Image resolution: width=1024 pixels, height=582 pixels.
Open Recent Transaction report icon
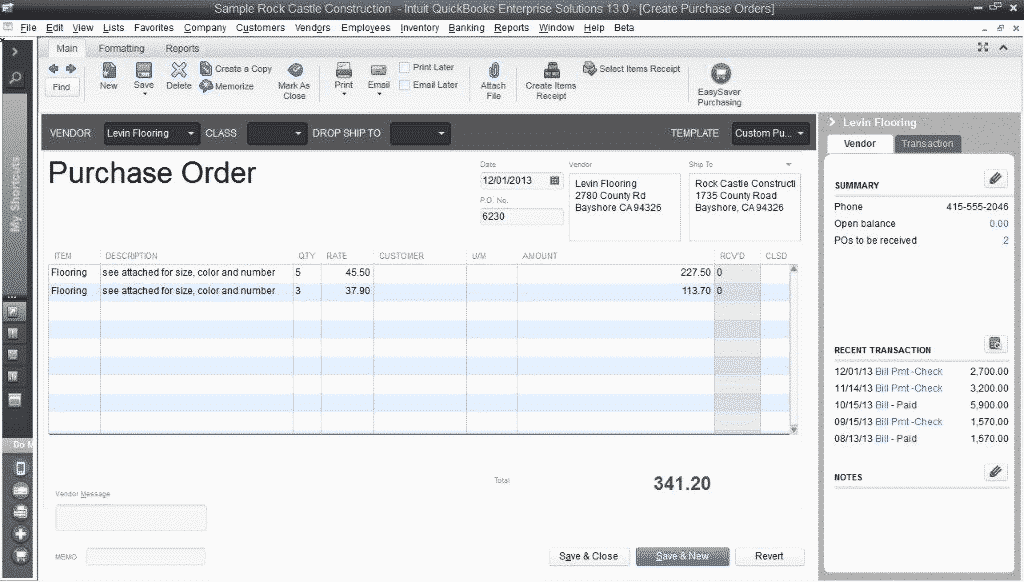pos(995,344)
